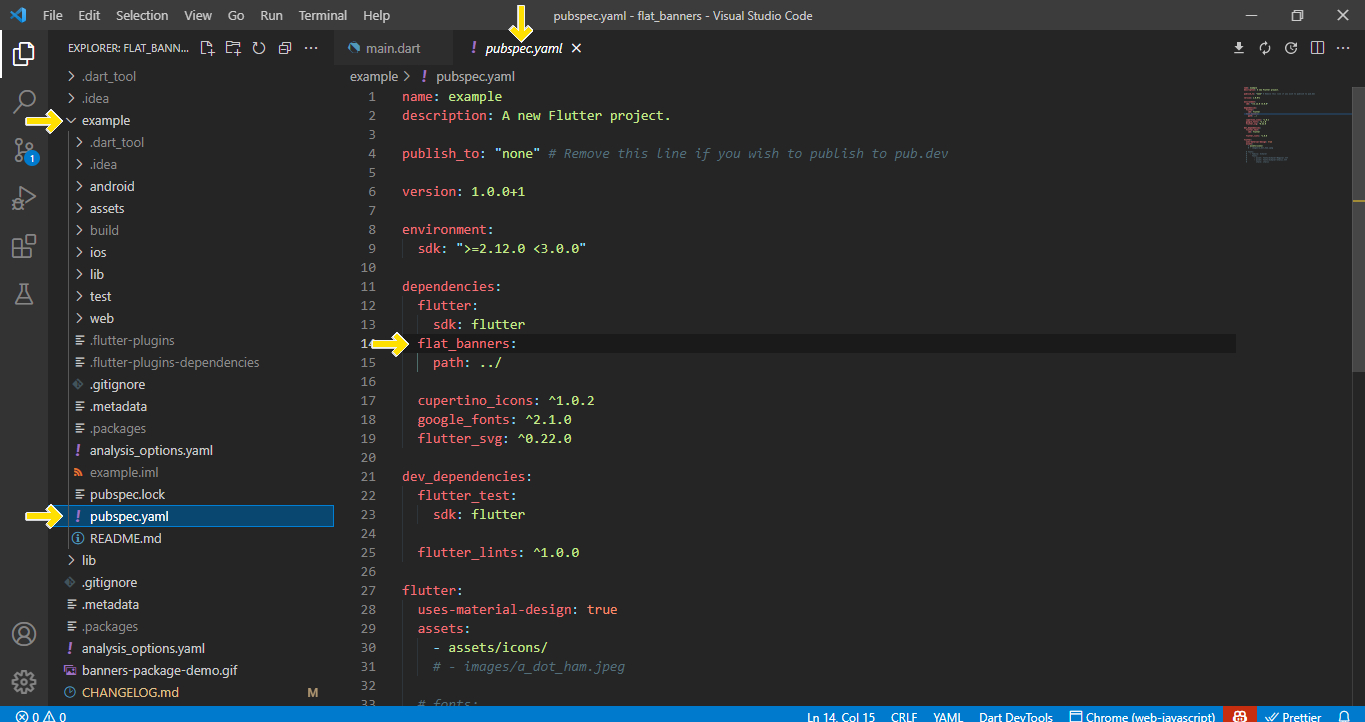Open the Run and Debug view

tap(24, 198)
